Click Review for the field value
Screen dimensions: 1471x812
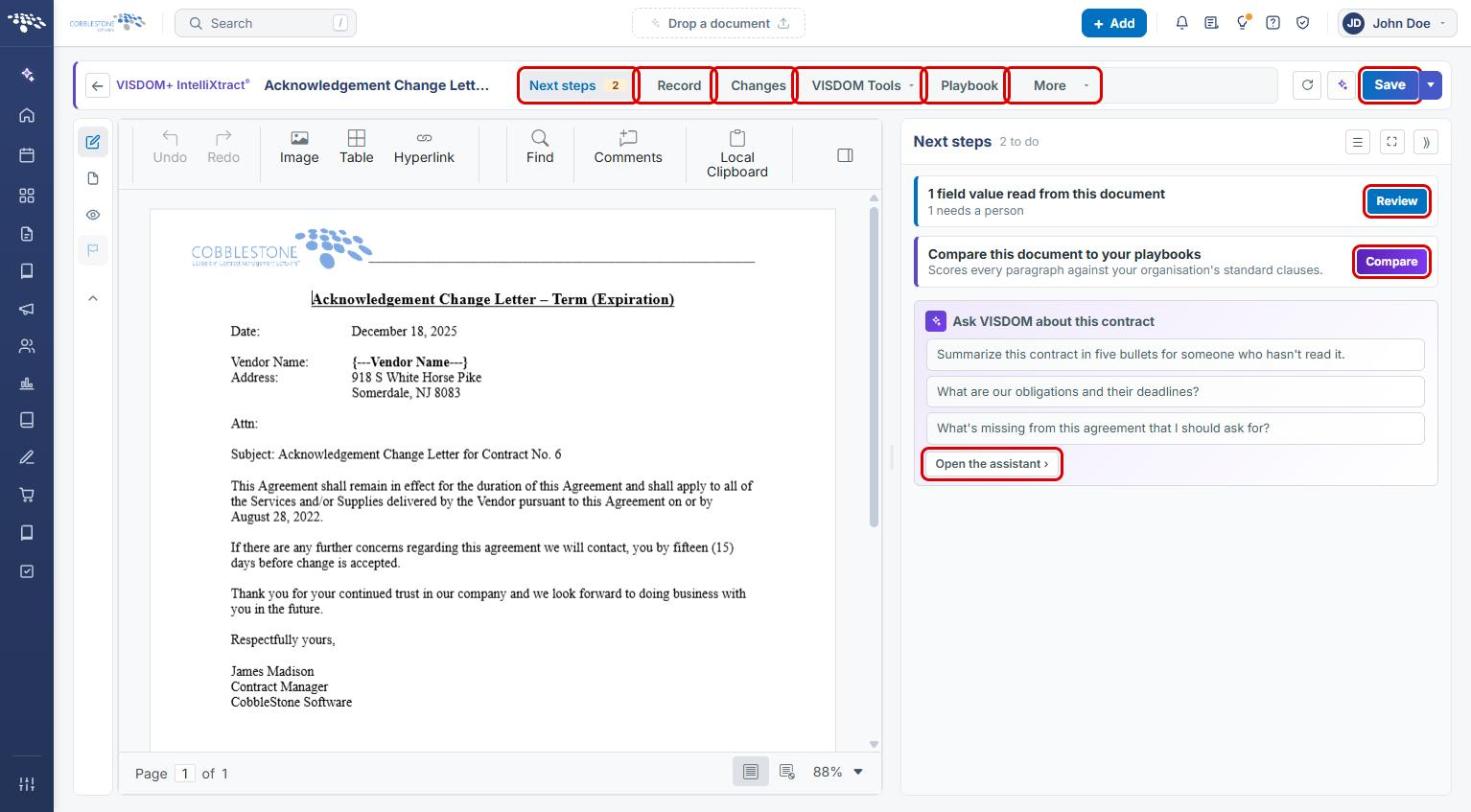1397,201
